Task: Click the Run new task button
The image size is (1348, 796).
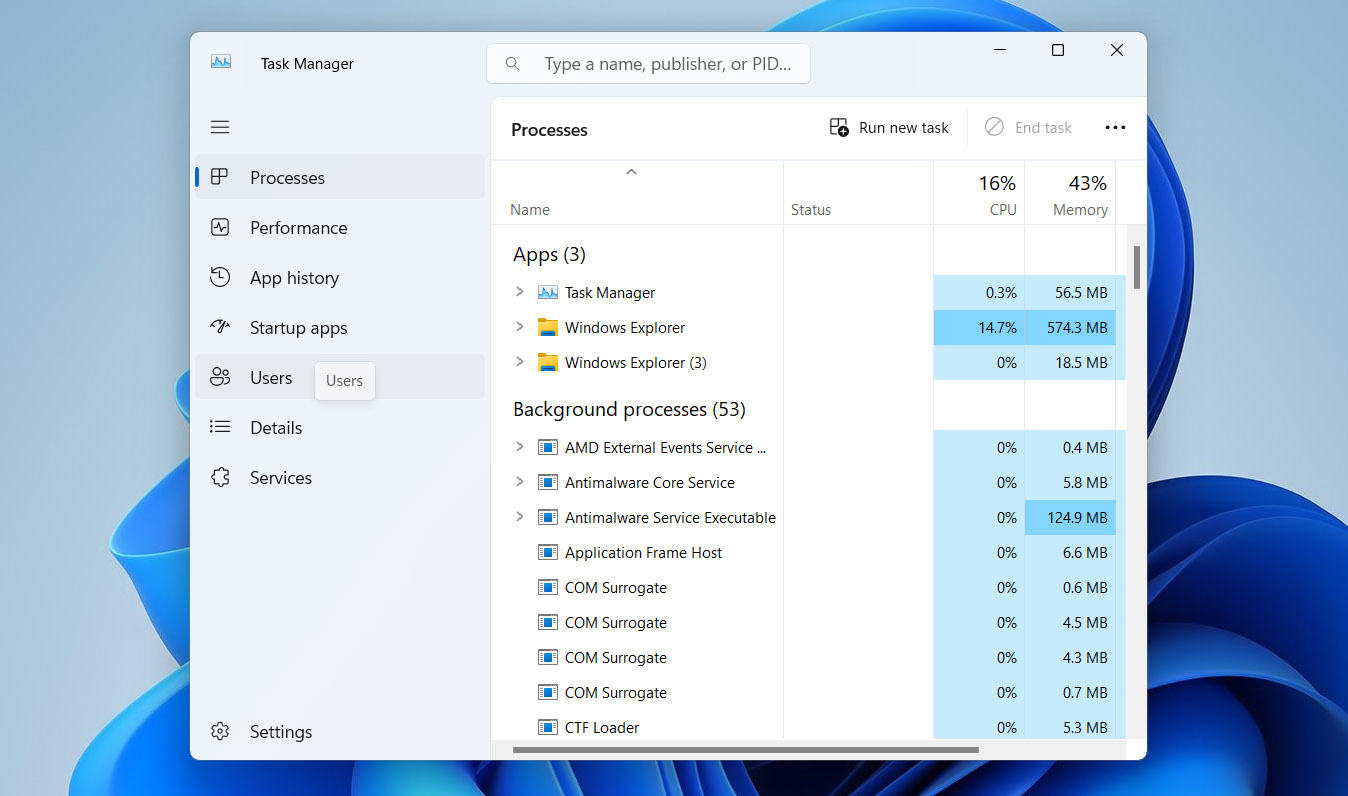Action: [889, 127]
